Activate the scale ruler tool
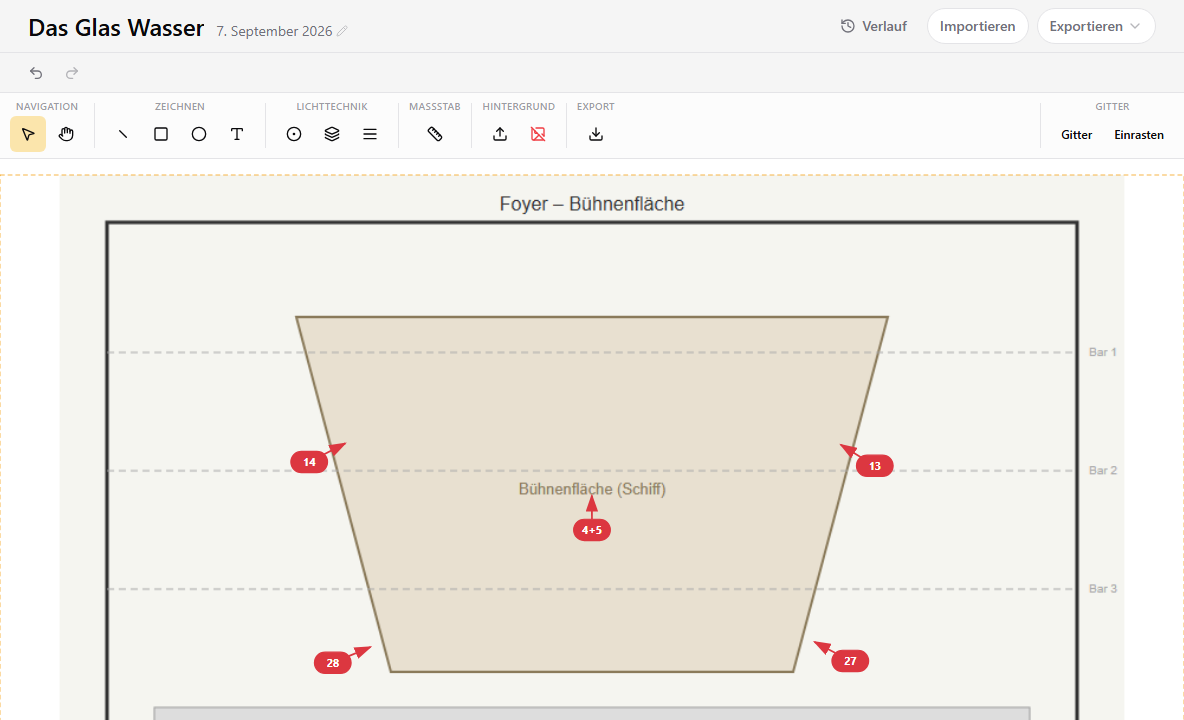The height and width of the screenshot is (720, 1184). [435, 134]
